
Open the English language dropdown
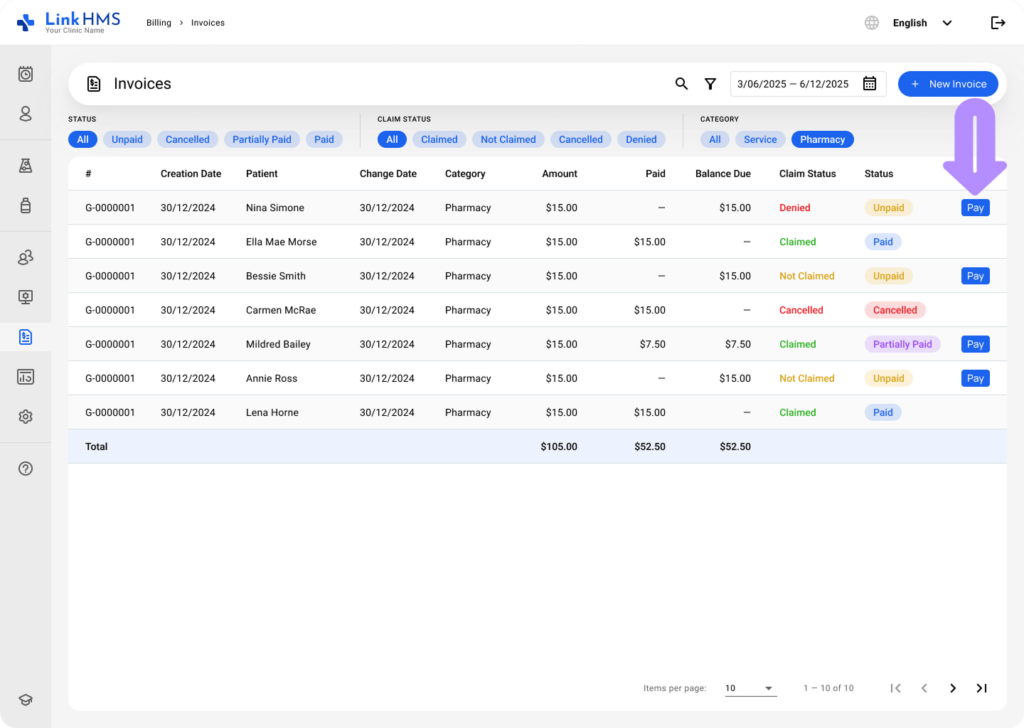(x=922, y=23)
